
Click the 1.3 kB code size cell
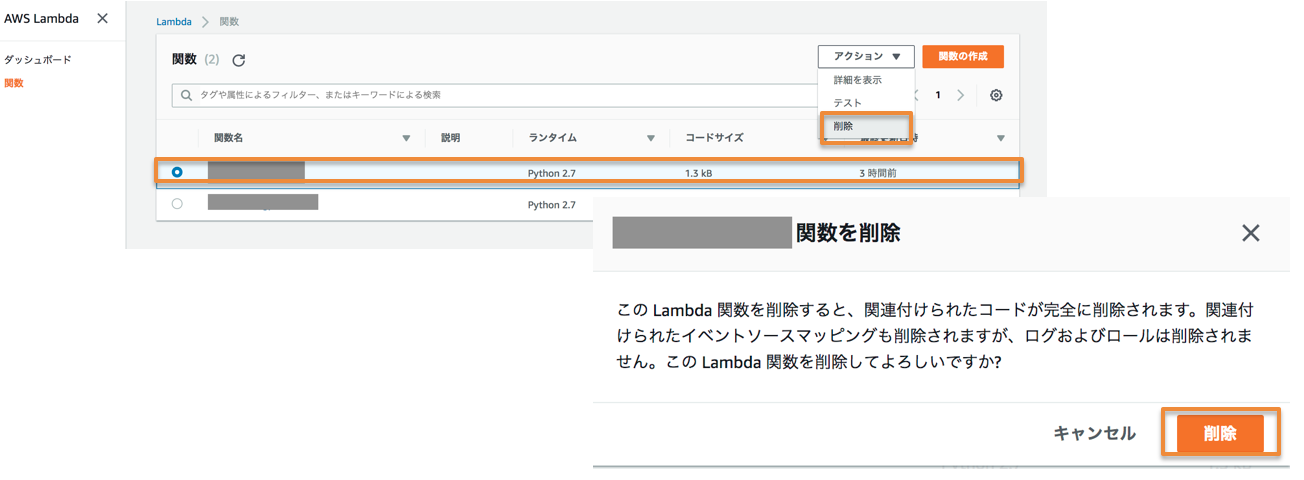coord(699,173)
